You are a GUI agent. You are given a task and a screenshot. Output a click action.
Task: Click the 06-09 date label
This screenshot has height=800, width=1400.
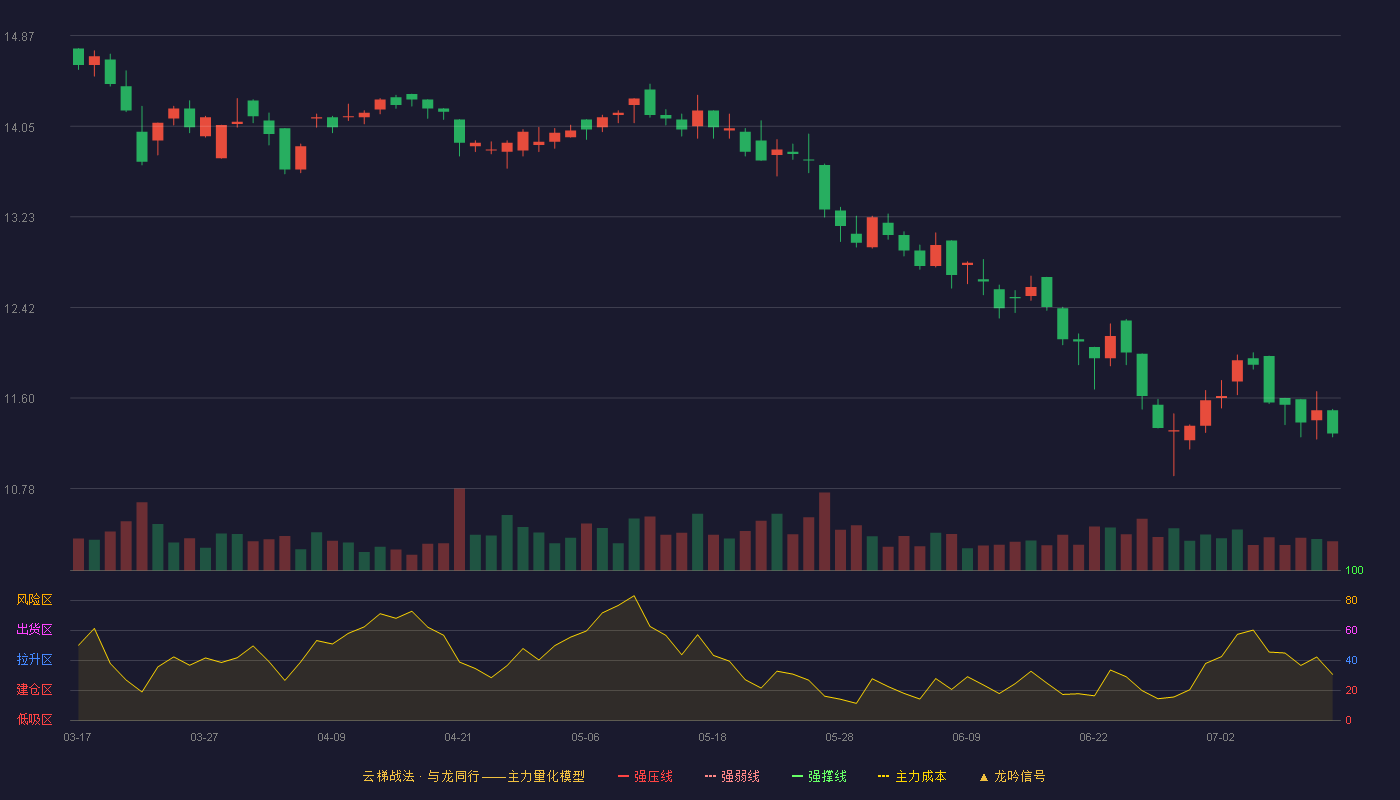pos(966,737)
